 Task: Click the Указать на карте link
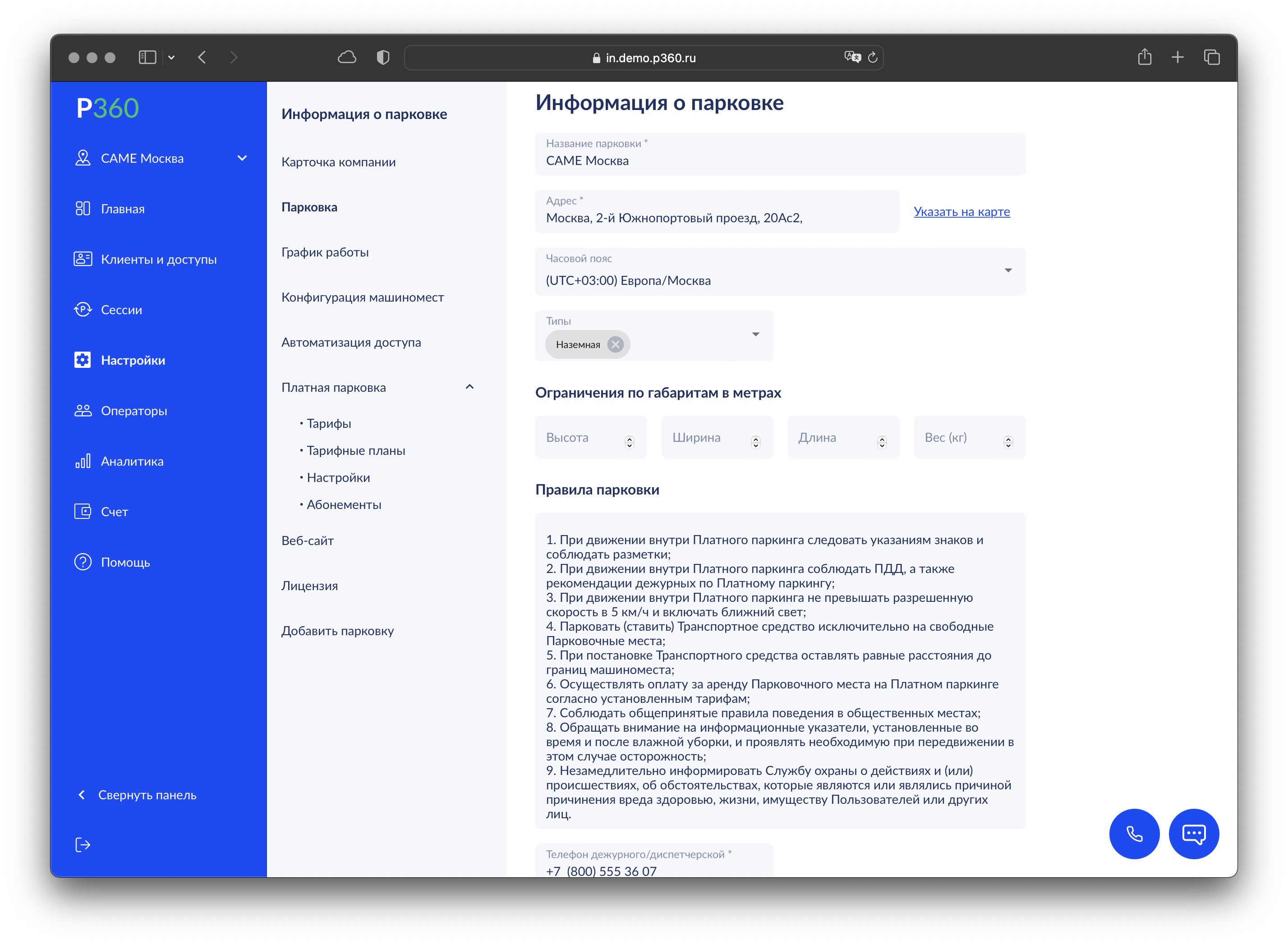coord(961,211)
